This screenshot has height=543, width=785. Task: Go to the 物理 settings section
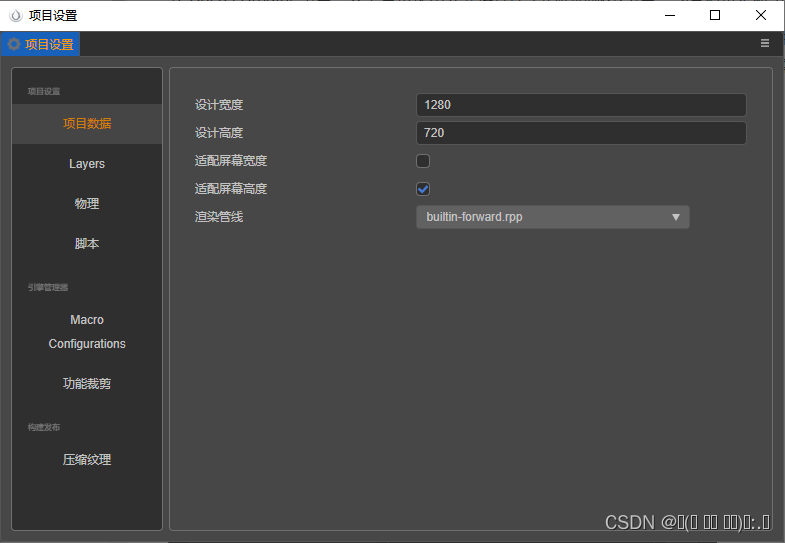coord(87,204)
